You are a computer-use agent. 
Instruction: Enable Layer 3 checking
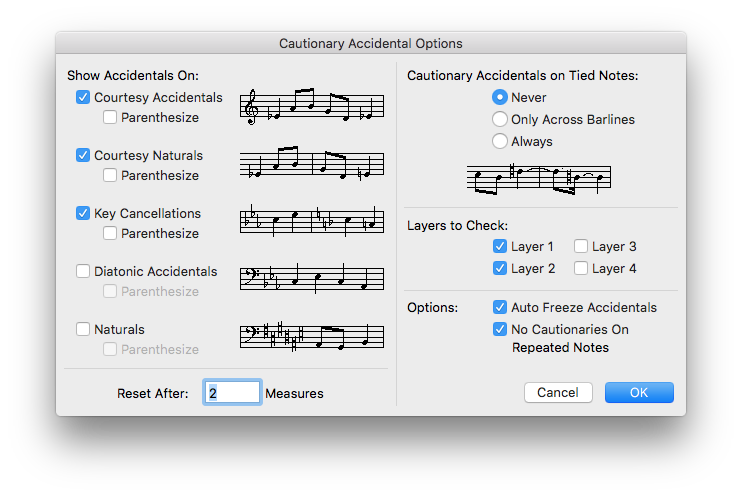(x=581, y=246)
